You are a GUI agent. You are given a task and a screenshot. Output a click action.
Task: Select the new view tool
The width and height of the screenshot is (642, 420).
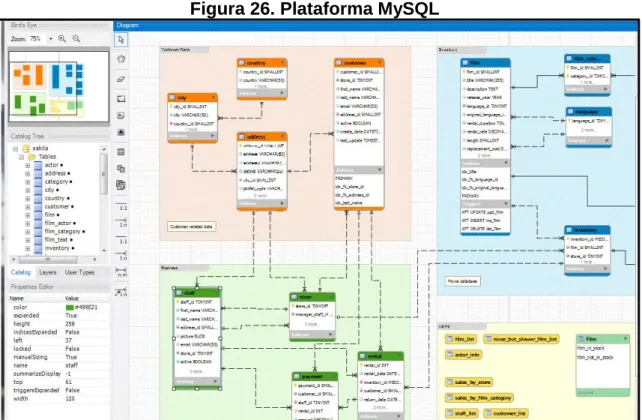[121, 169]
